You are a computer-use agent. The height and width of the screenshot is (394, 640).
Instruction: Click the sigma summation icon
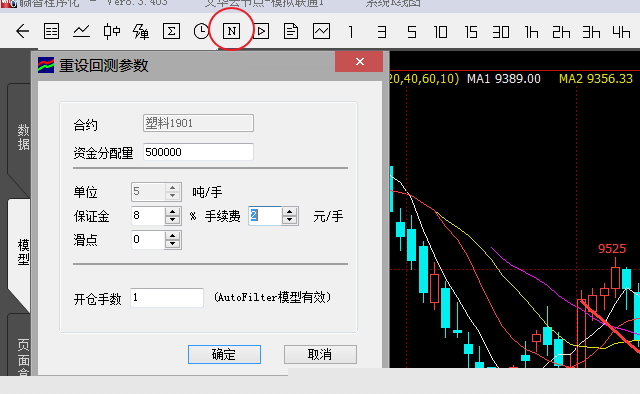pyautogui.click(x=171, y=31)
